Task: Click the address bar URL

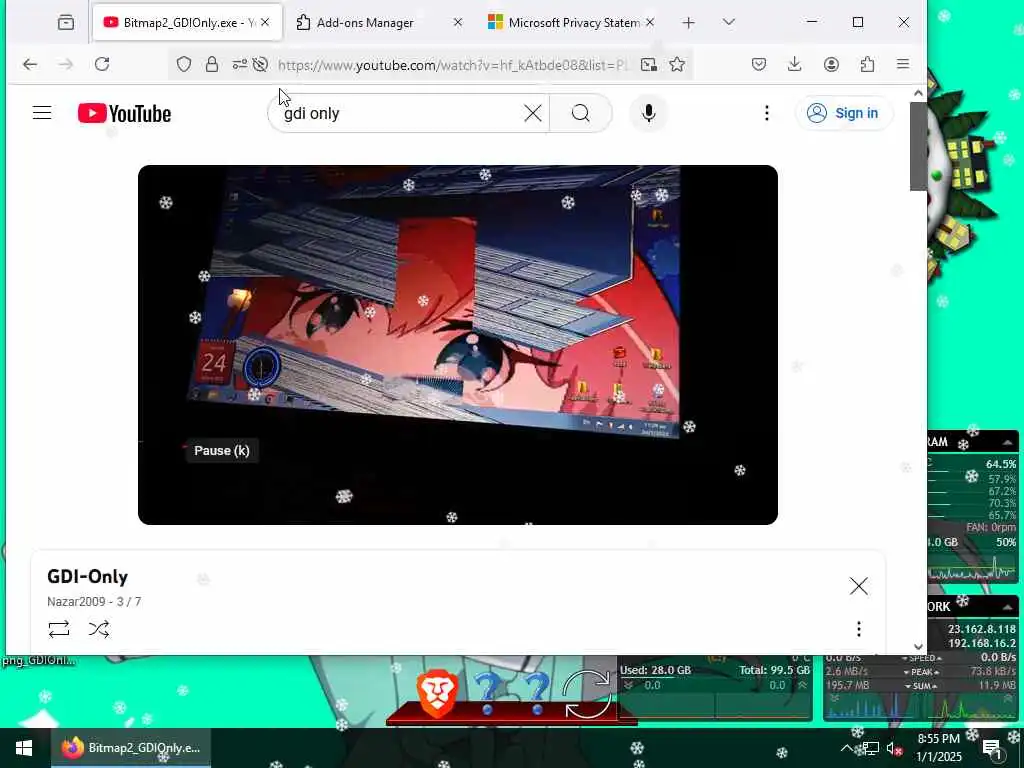Action: pyautogui.click(x=452, y=65)
